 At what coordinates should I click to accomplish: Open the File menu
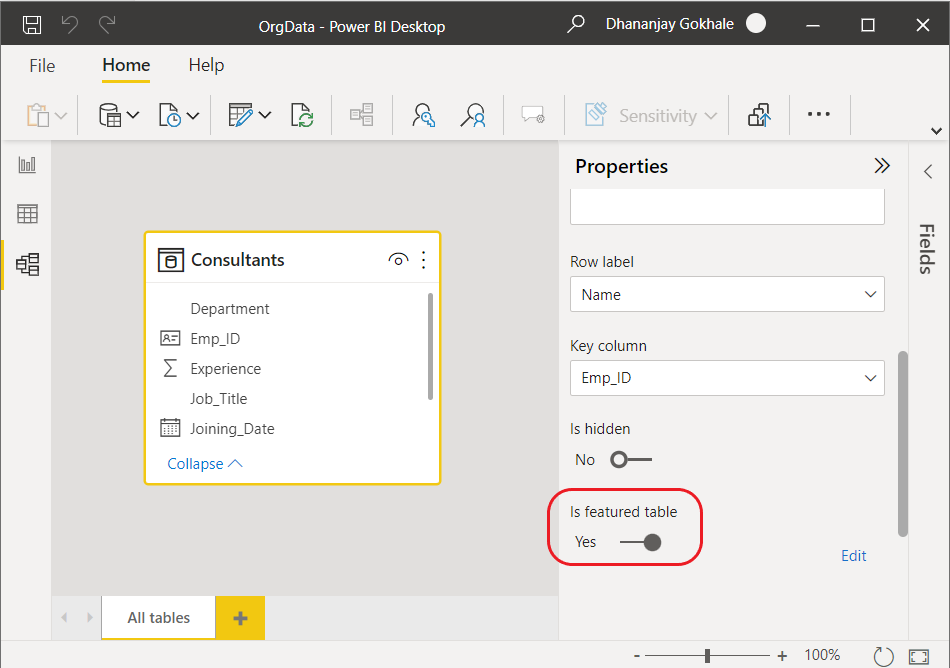pos(42,65)
